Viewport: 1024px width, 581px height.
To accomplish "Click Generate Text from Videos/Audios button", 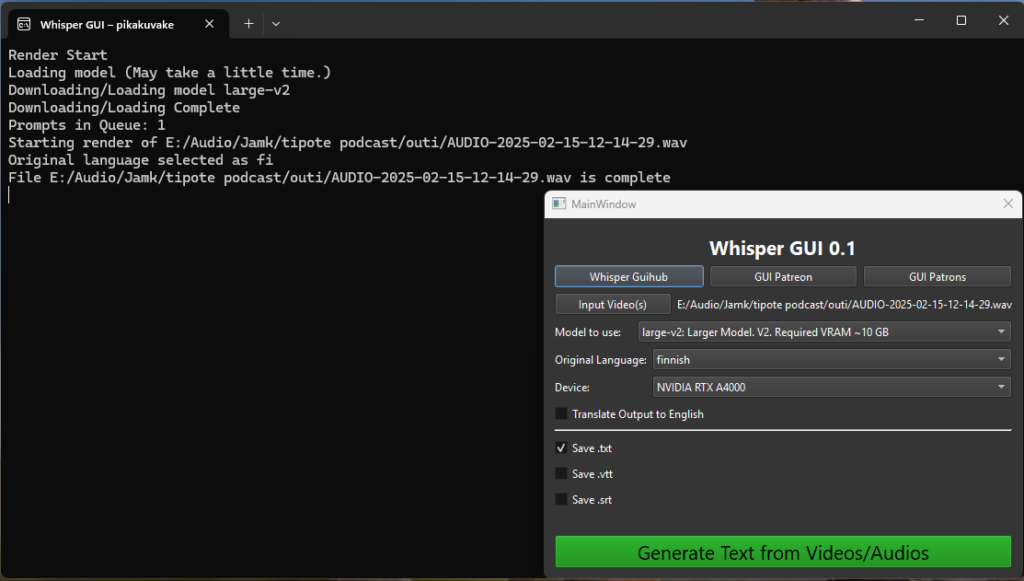I will [783, 552].
